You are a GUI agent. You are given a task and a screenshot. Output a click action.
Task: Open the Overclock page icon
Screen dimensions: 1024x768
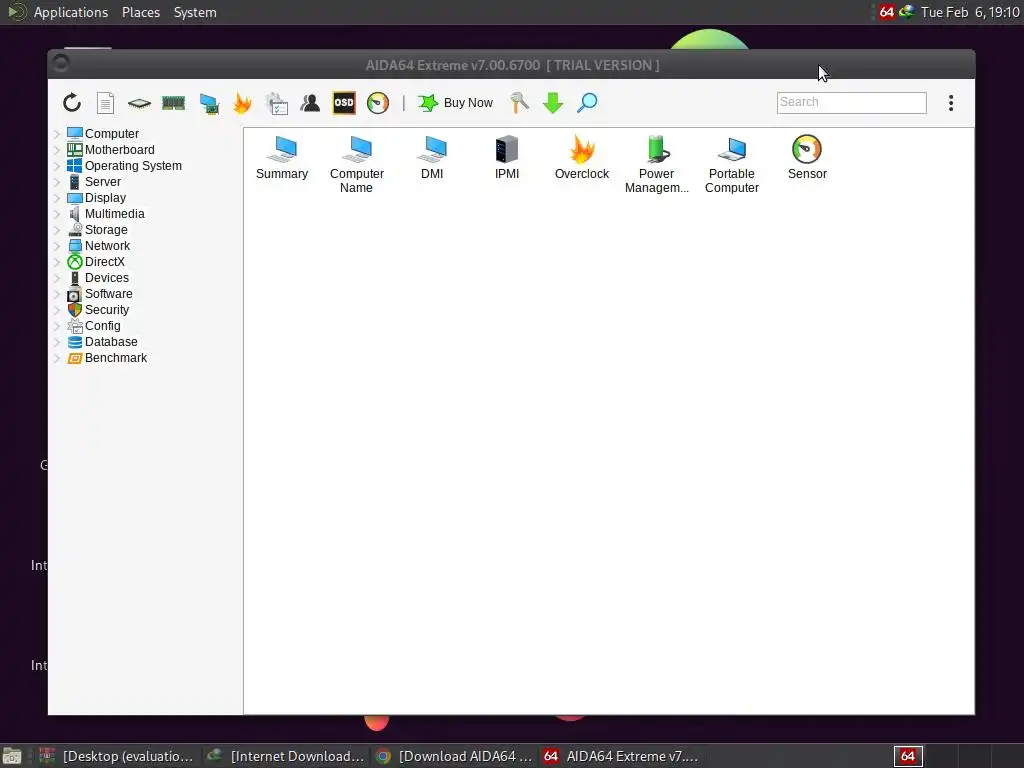pos(582,157)
